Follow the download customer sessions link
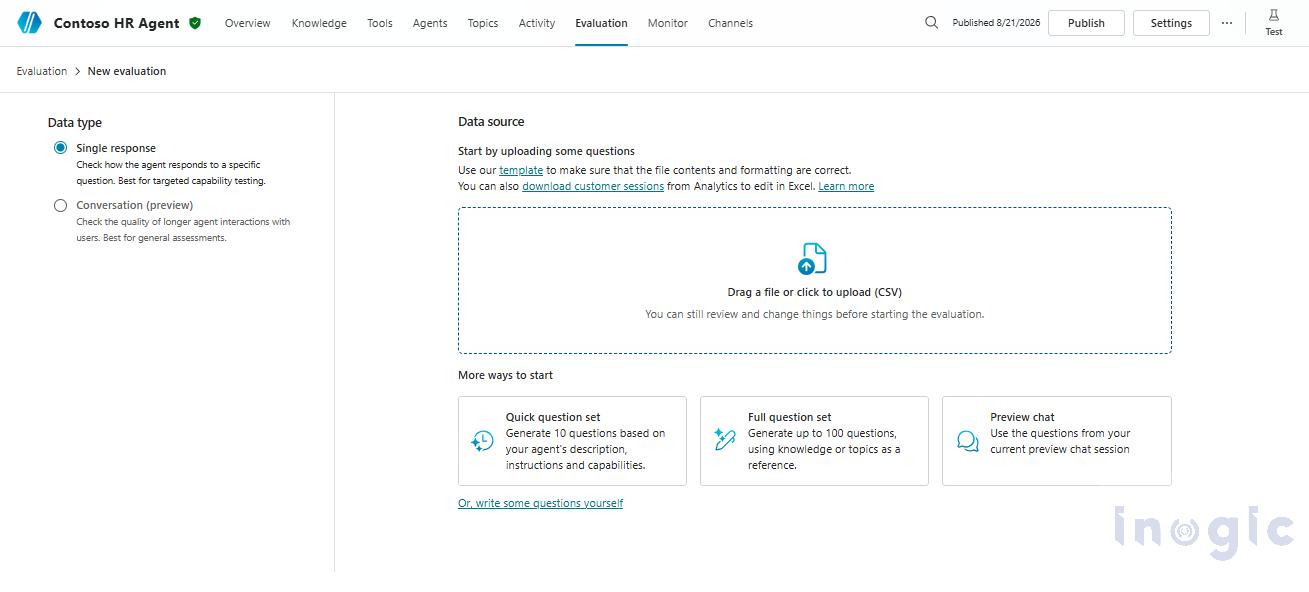 point(593,186)
